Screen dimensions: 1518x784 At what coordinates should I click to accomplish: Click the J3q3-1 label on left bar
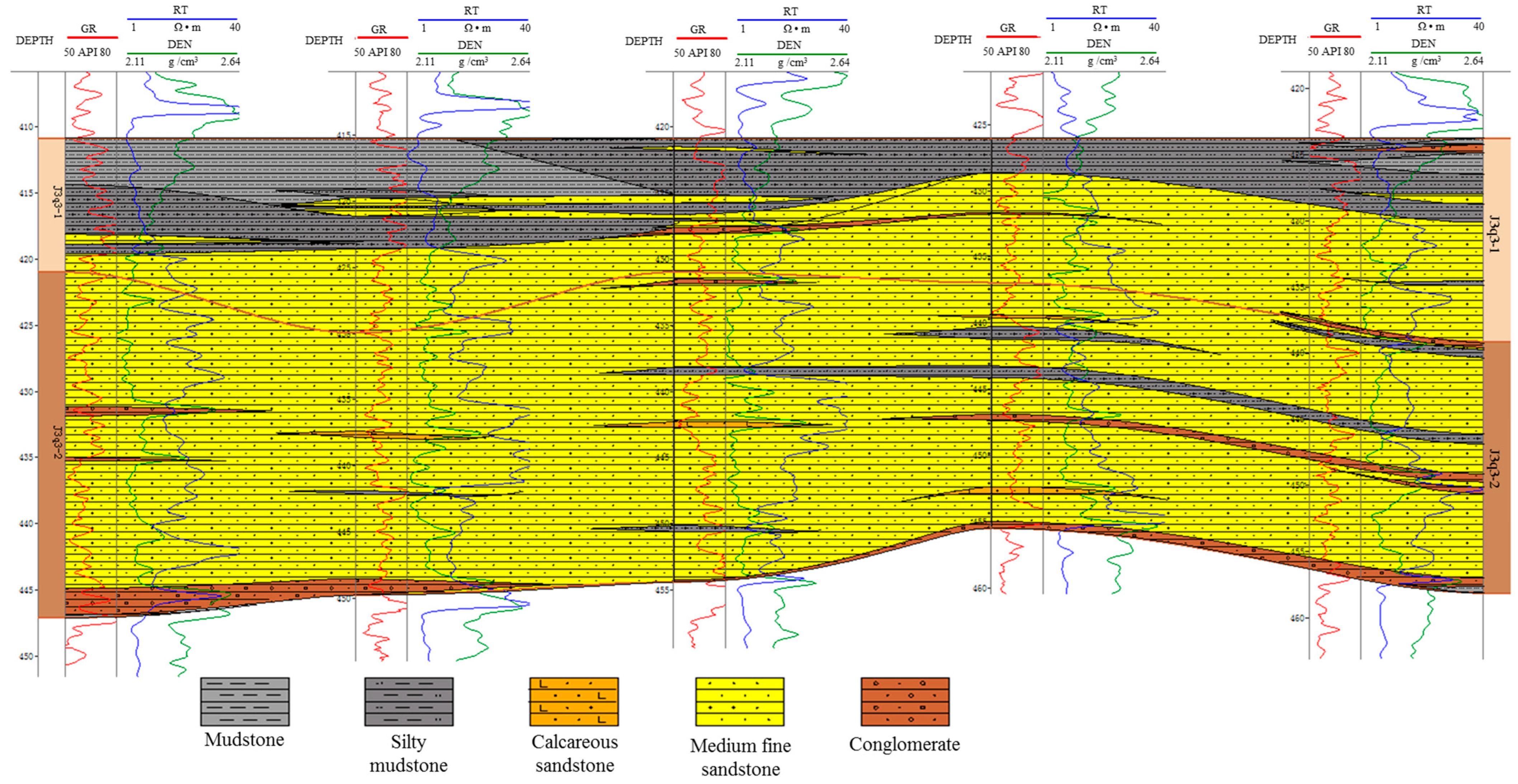[57, 202]
